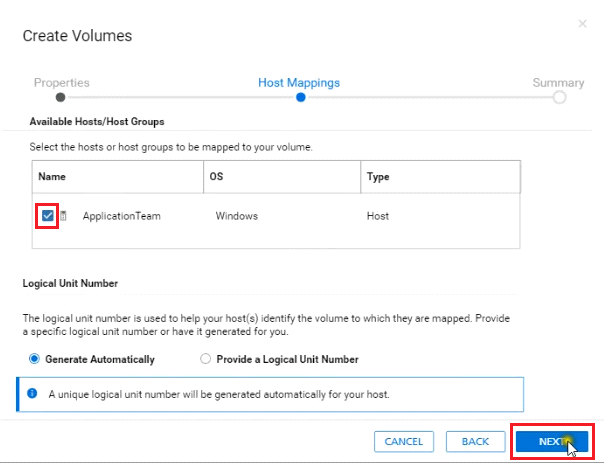The image size is (604, 463).
Task: Select the Generate Automatically radio option
Action: [36, 359]
